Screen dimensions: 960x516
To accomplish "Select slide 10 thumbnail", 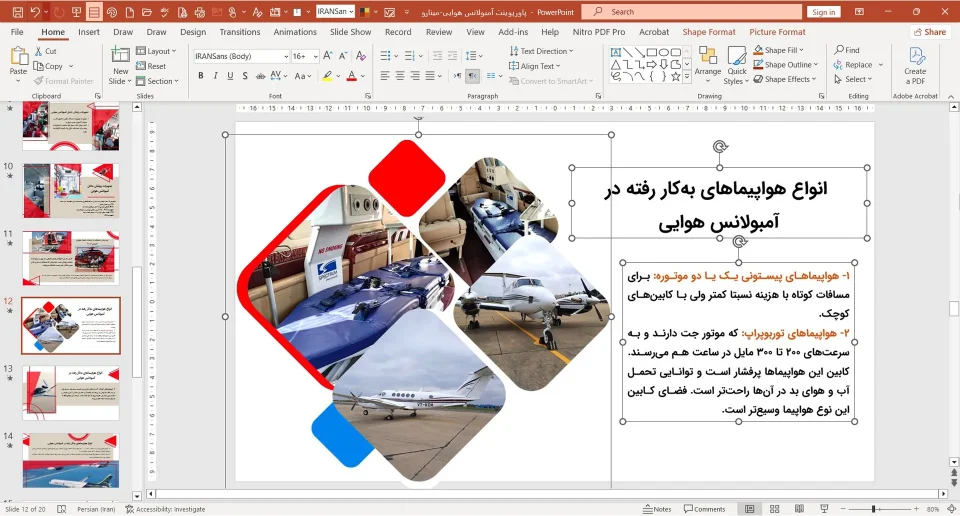I will click(x=71, y=190).
